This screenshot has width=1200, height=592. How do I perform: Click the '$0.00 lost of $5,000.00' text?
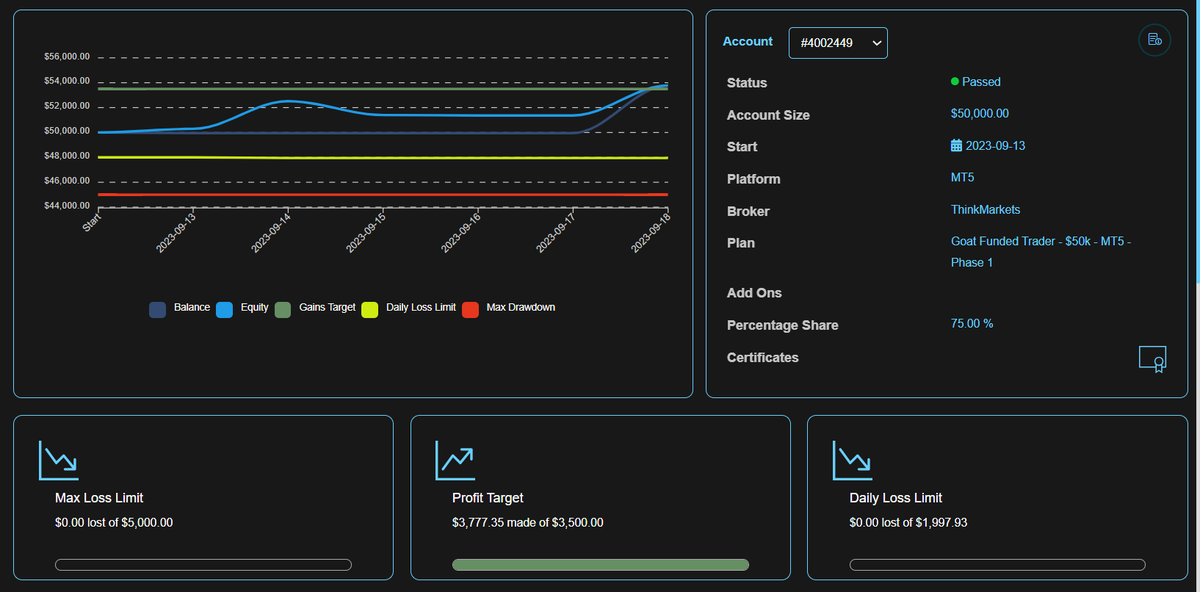(x=114, y=522)
